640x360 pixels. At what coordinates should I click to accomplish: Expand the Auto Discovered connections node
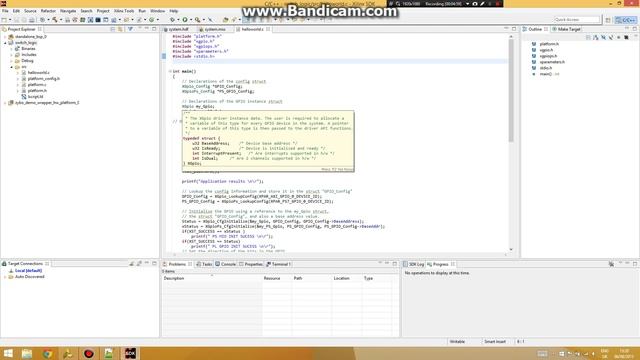pos(5,277)
